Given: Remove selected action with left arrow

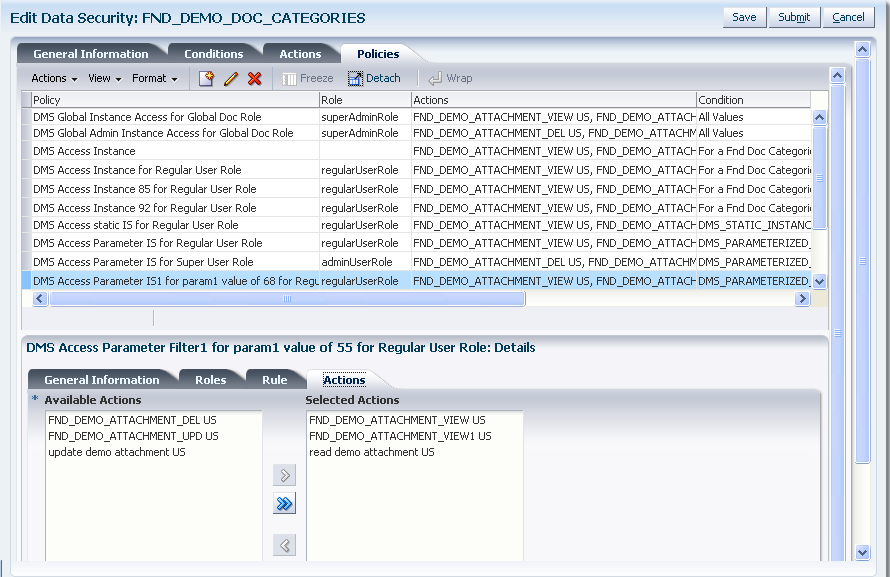Looking at the screenshot, I should pos(284,545).
